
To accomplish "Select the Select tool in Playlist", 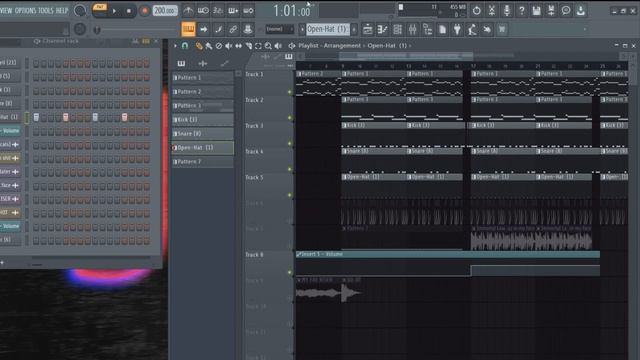I will tap(258, 46).
